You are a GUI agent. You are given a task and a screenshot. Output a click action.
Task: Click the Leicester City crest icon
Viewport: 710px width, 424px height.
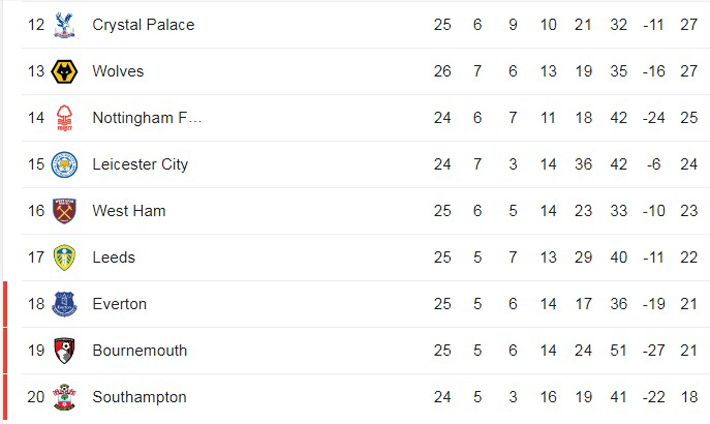point(65,165)
